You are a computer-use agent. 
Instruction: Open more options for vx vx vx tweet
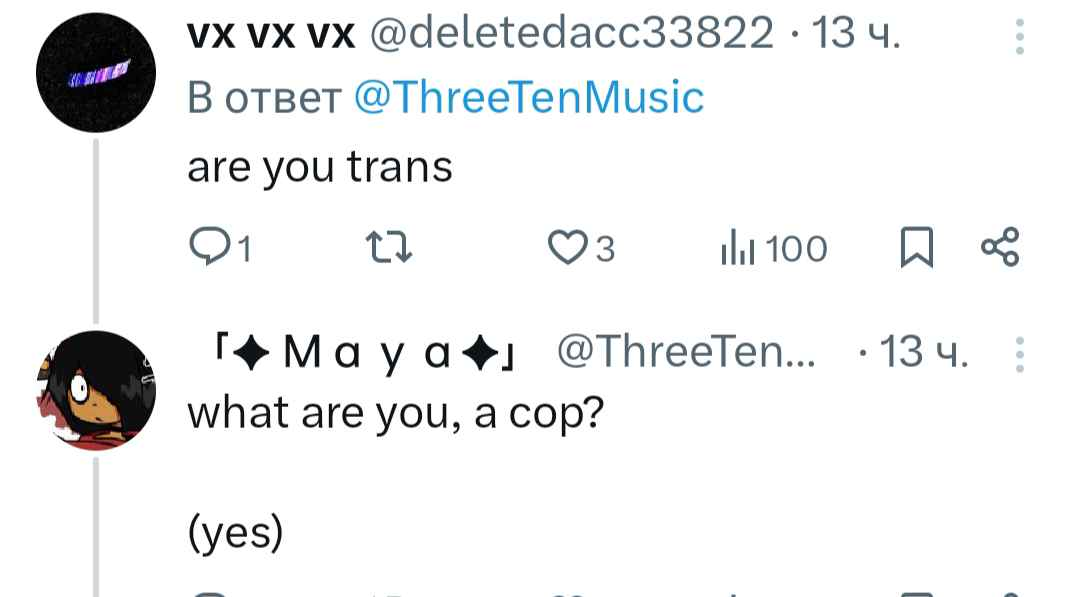(1020, 38)
